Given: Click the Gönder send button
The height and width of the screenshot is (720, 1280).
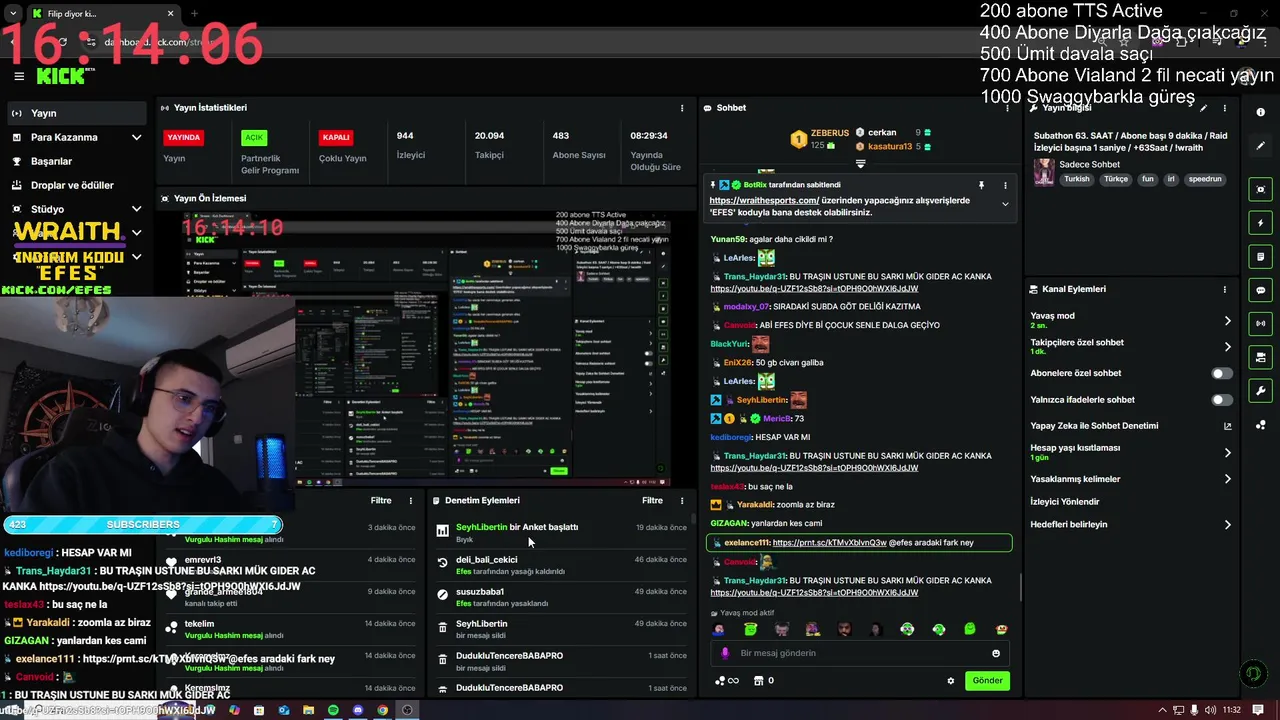Looking at the screenshot, I should [987, 681].
